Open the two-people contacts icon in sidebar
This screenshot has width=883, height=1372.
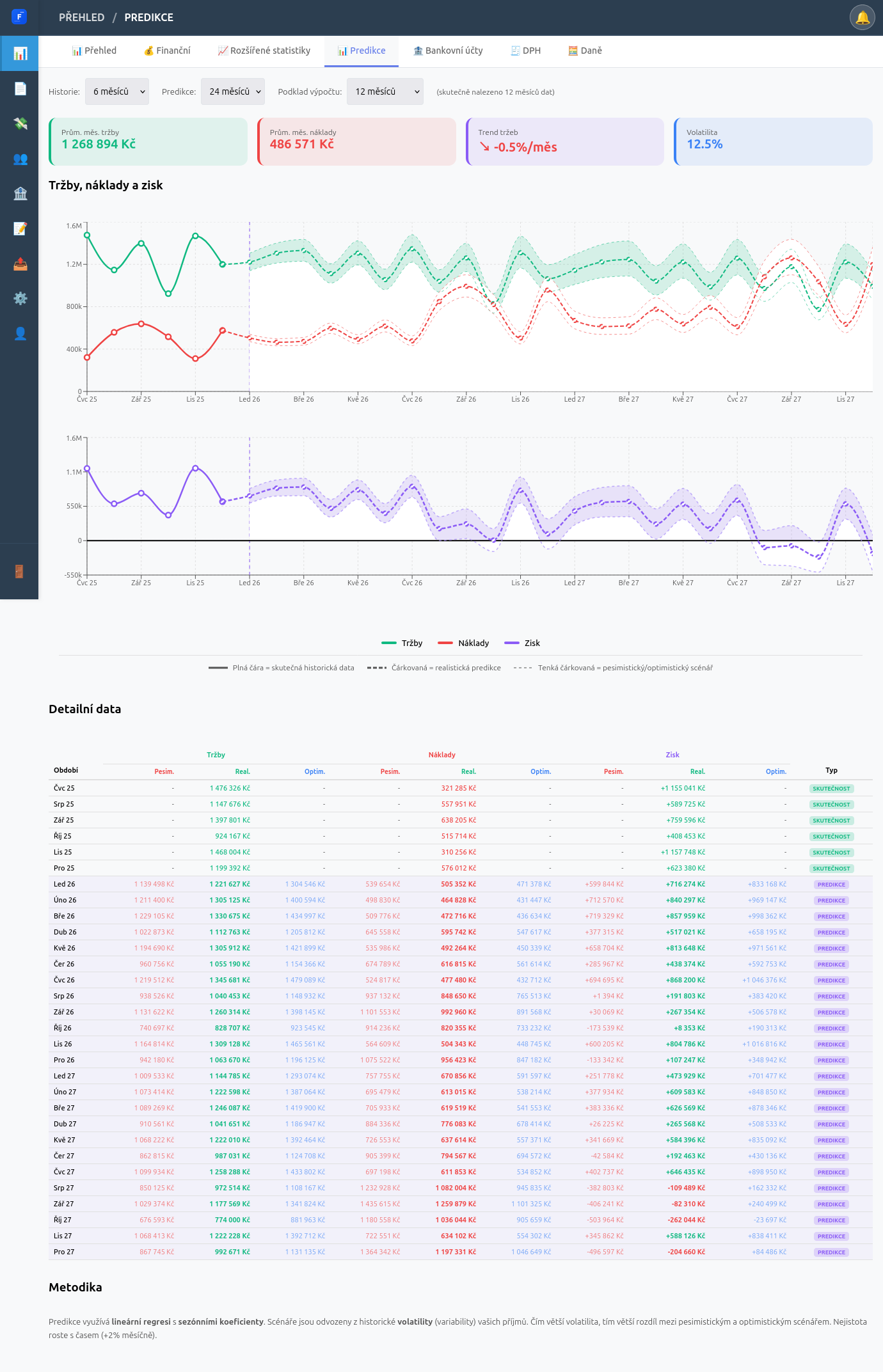coord(20,159)
